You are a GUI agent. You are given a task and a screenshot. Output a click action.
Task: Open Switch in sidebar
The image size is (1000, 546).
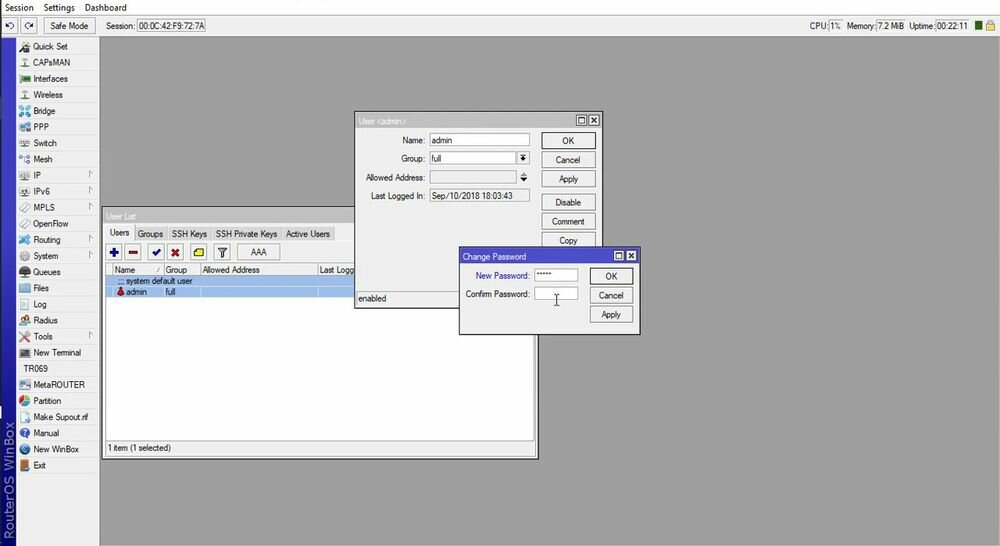coord(57,143)
